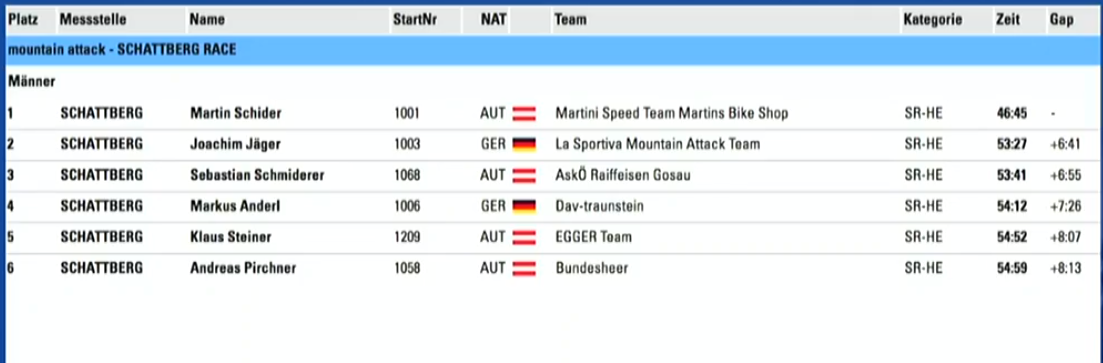Click the Gap column header

(x=1061, y=20)
